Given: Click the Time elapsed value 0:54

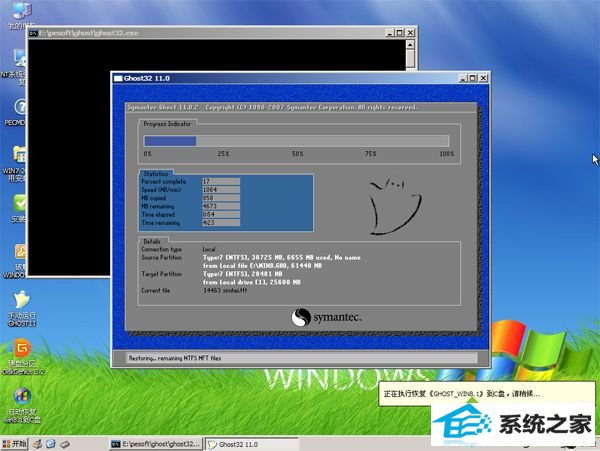Looking at the screenshot, I should 221,214.
